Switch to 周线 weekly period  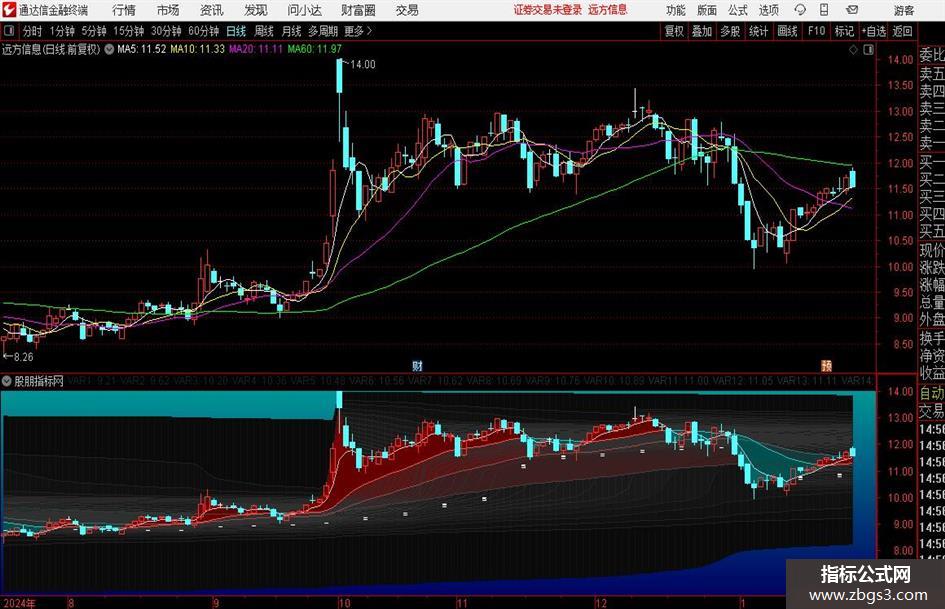coord(264,31)
